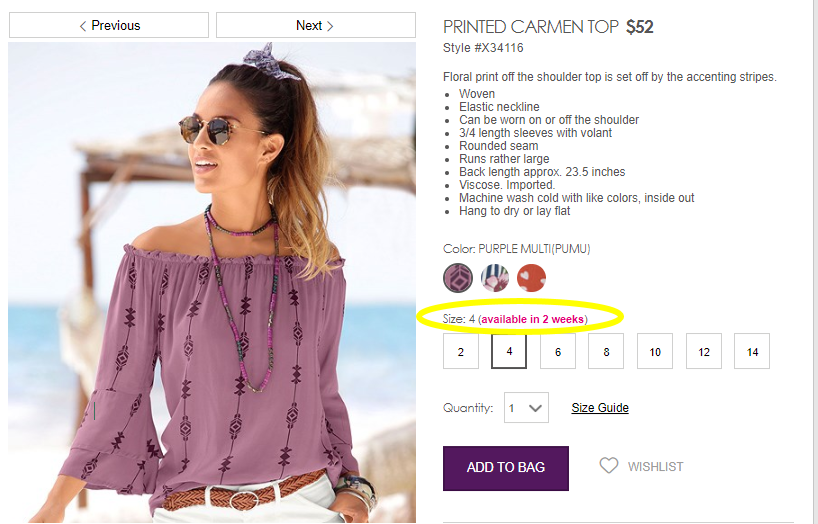The image size is (818, 524).
Task: Pick the orange heart-print color swatch
Action: (531, 277)
